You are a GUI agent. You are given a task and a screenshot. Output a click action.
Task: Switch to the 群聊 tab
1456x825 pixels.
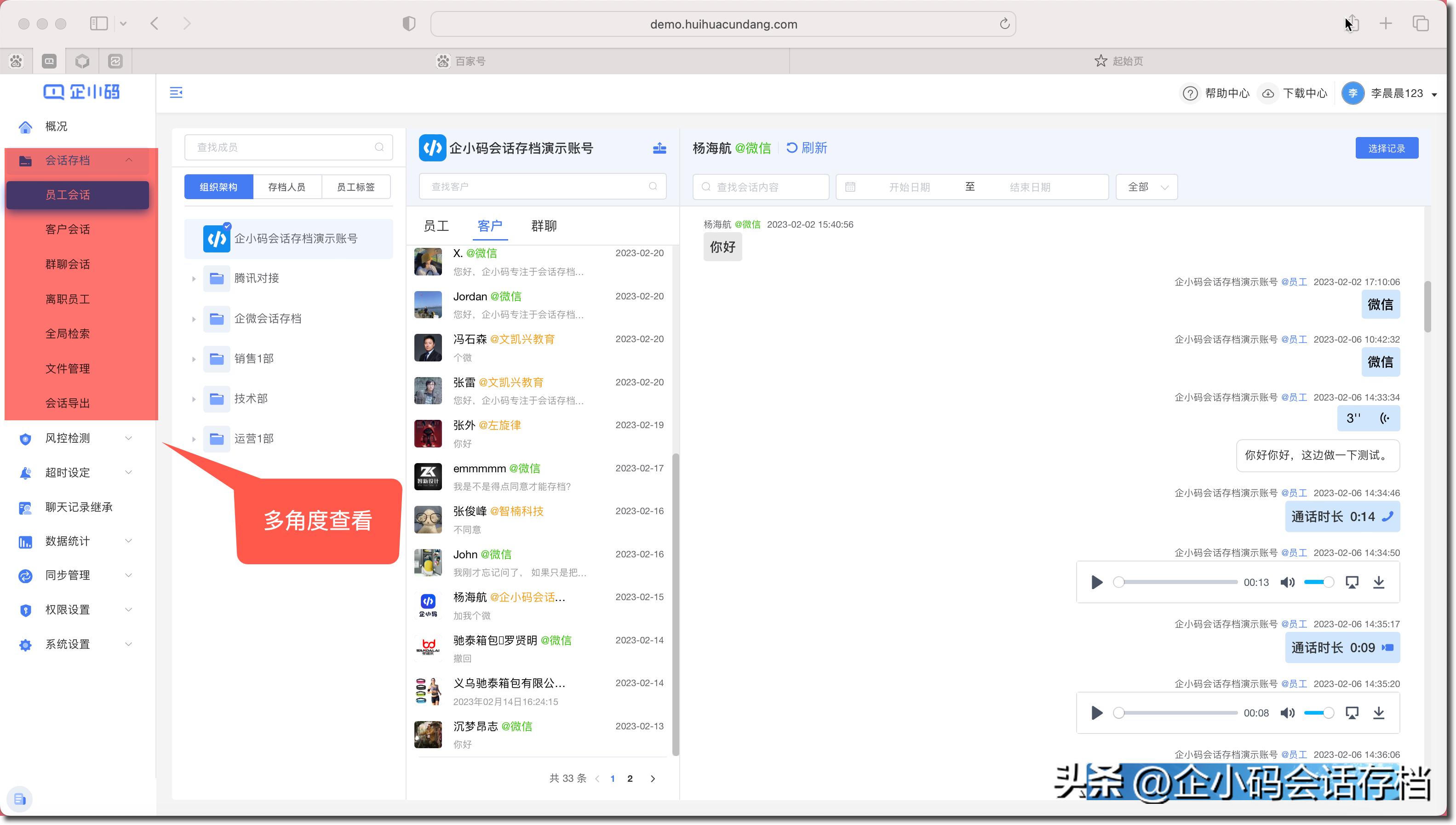(544, 226)
